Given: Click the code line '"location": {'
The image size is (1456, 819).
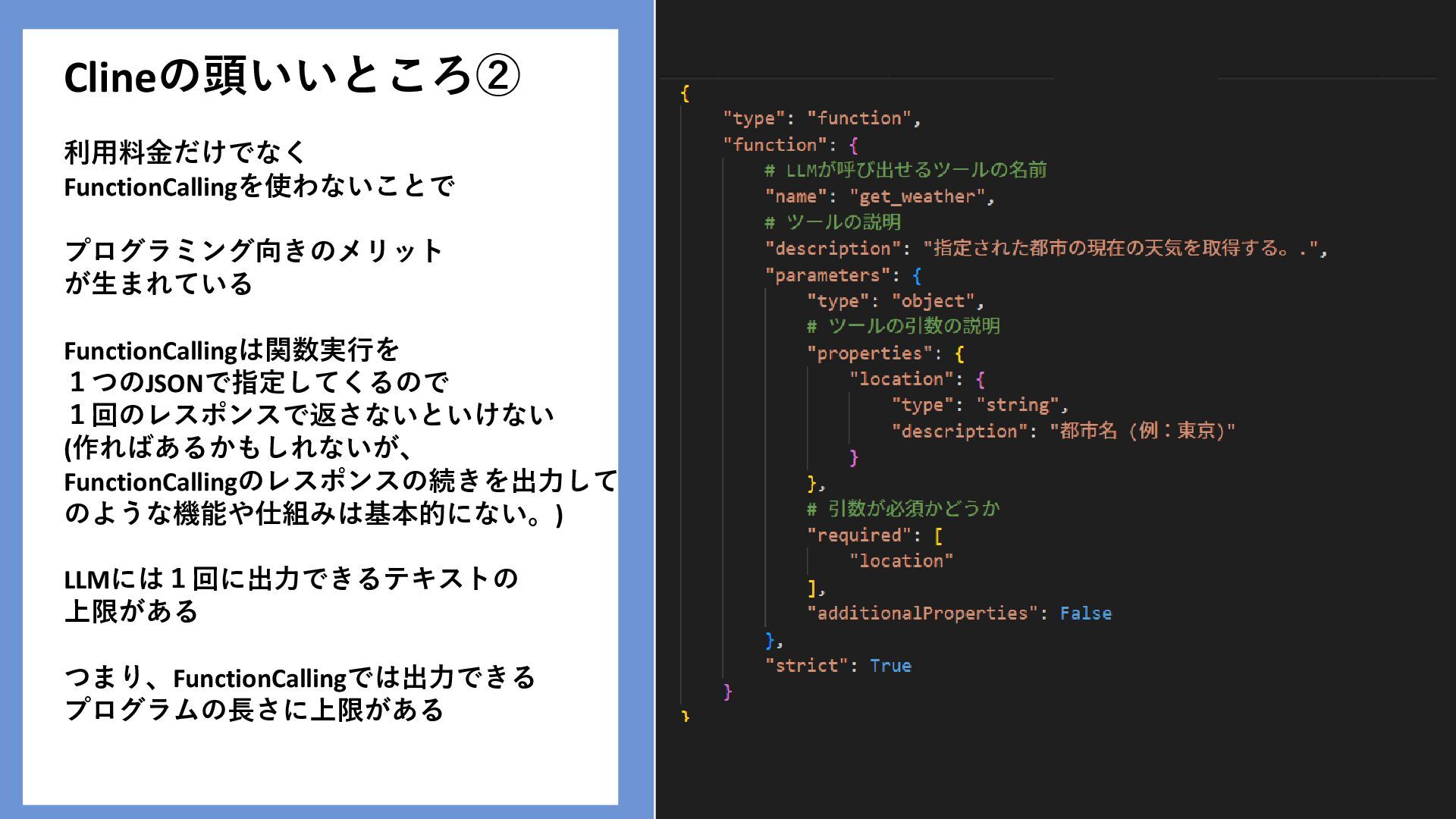Looking at the screenshot, I should [918, 379].
